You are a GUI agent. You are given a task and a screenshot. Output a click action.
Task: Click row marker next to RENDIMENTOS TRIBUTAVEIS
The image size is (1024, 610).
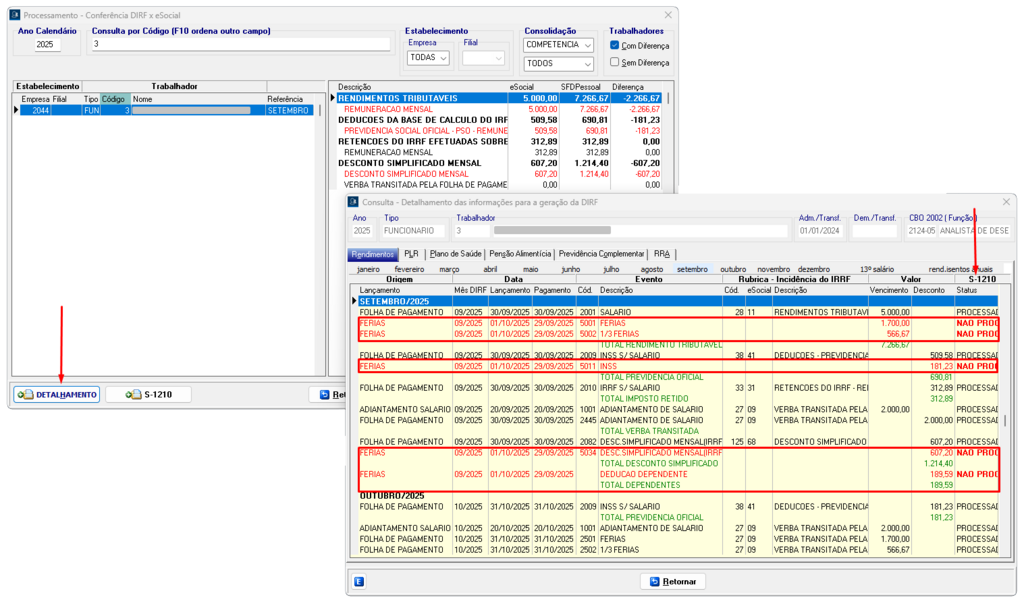[x=333, y=98]
